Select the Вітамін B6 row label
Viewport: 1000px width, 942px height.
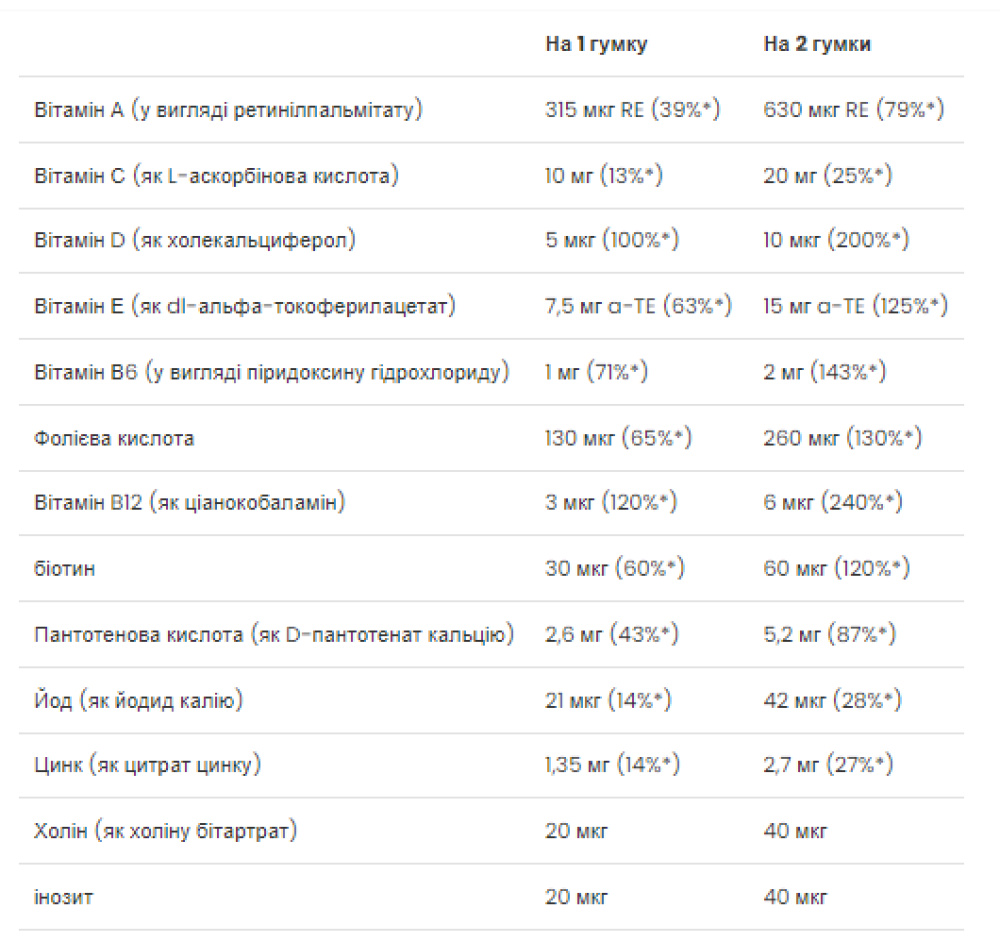pyautogui.click(x=272, y=372)
